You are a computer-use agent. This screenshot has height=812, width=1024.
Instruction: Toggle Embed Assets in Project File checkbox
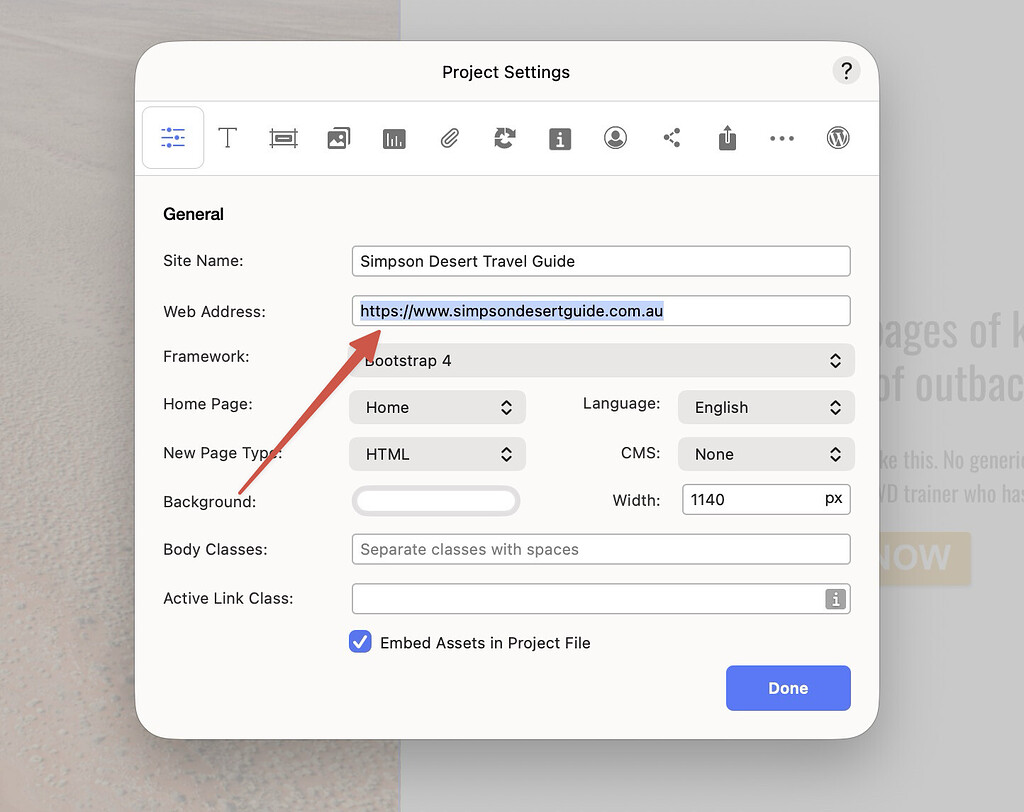click(x=360, y=642)
